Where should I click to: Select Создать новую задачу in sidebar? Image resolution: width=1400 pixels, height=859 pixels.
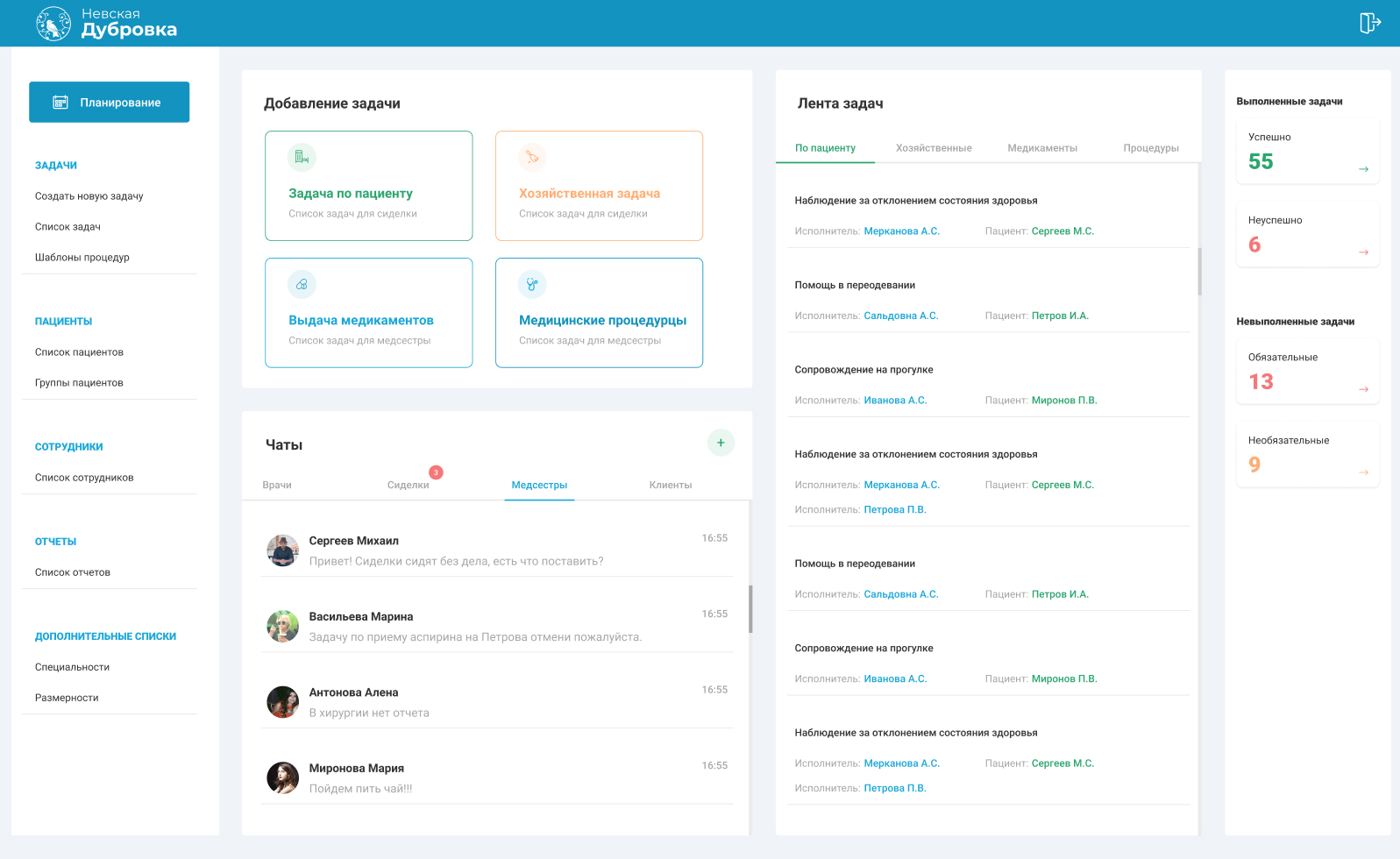89,196
